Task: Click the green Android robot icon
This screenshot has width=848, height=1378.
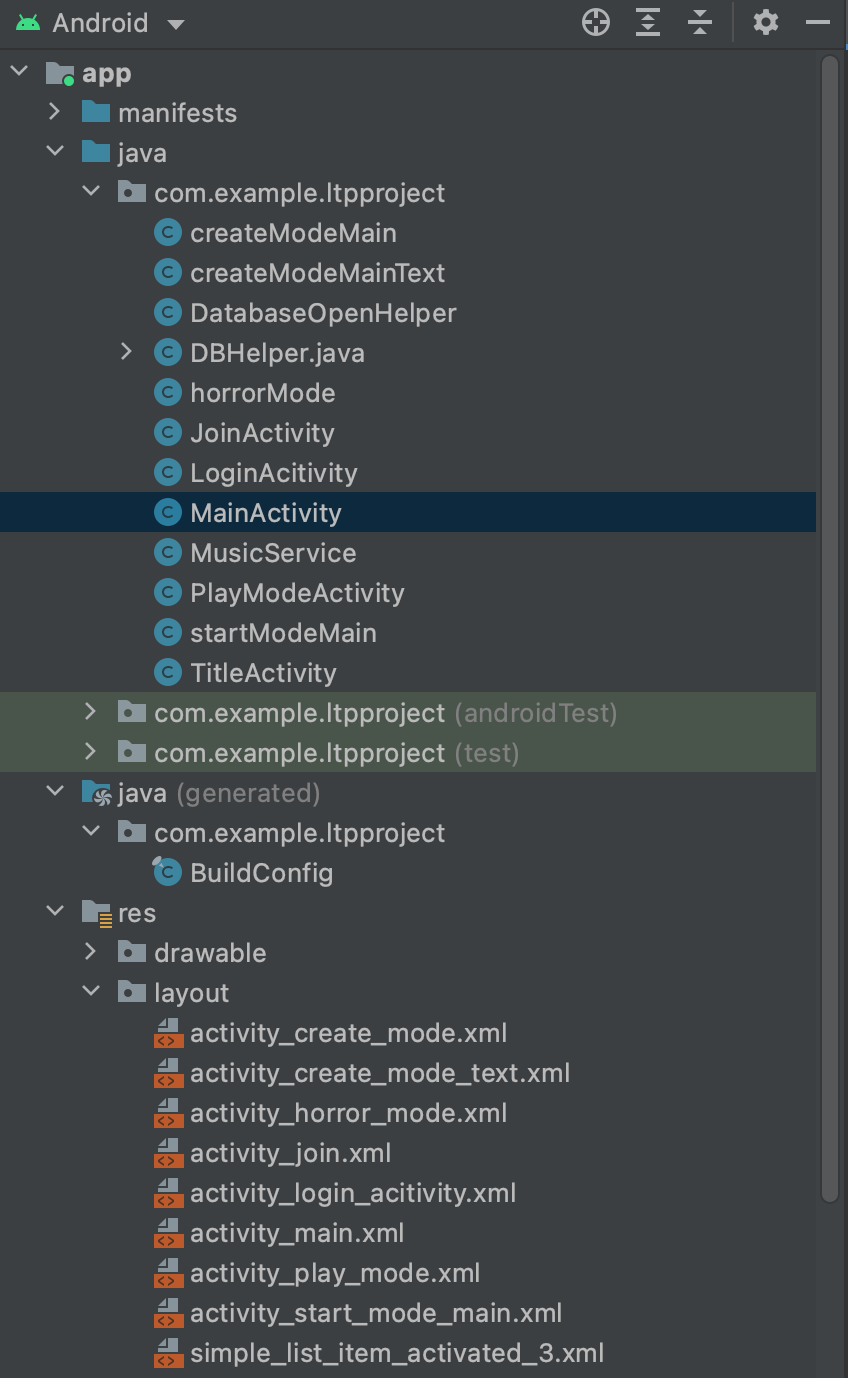Action: click(x=28, y=23)
